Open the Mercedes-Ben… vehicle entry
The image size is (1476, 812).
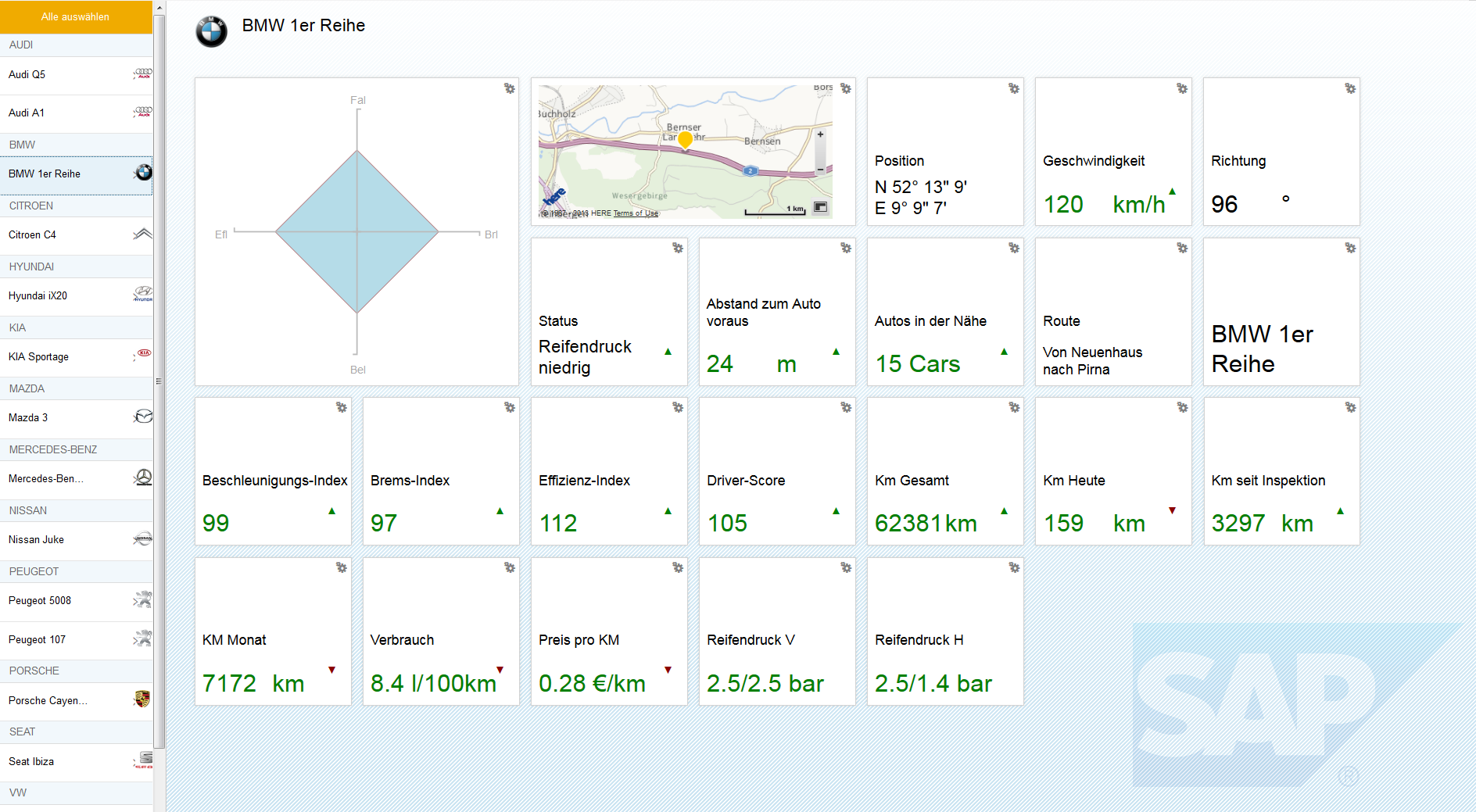click(76, 479)
